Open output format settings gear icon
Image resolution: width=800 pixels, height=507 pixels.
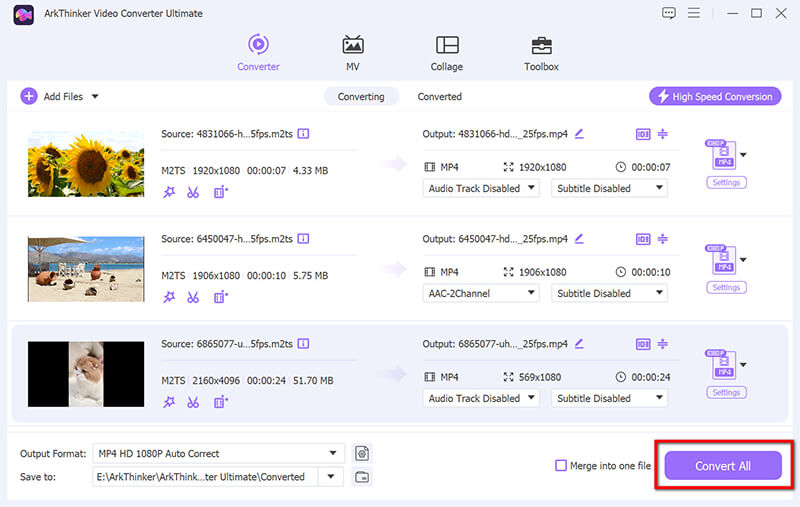coord(362,453)
